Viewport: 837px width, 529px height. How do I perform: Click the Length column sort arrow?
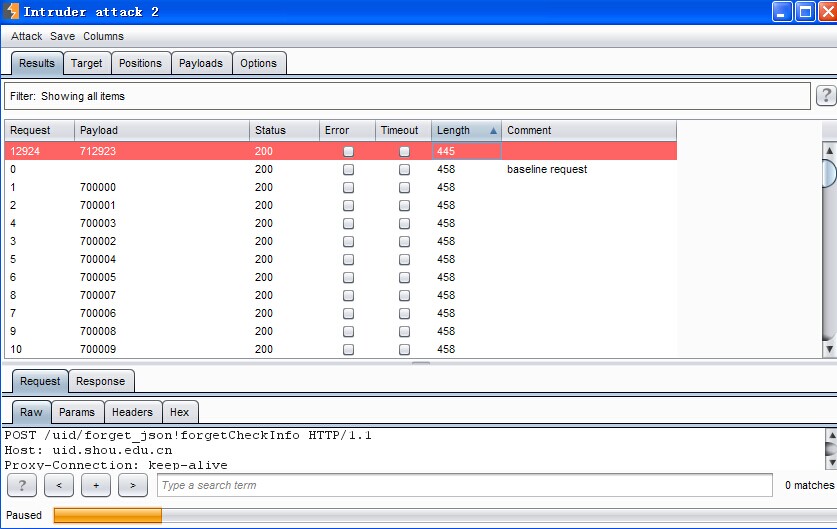pos(493,130)
